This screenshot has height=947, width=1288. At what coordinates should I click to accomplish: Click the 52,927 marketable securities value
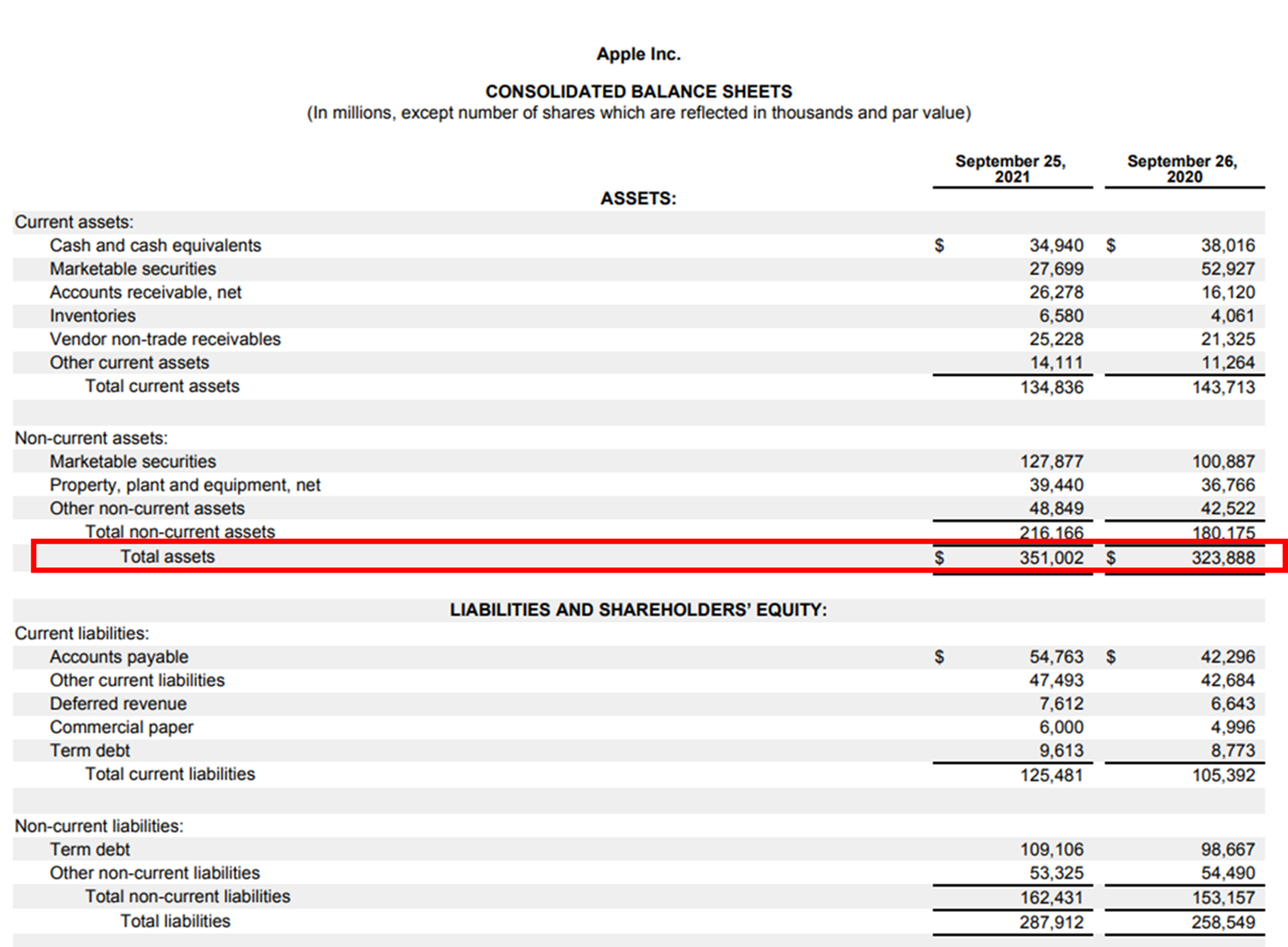point(1228,269)
